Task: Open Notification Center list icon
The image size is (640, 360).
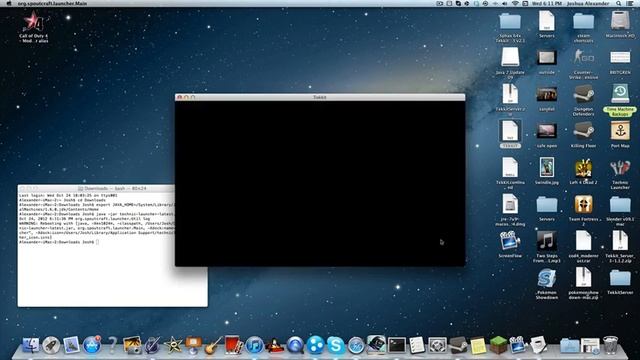Action: click(630, 3)
